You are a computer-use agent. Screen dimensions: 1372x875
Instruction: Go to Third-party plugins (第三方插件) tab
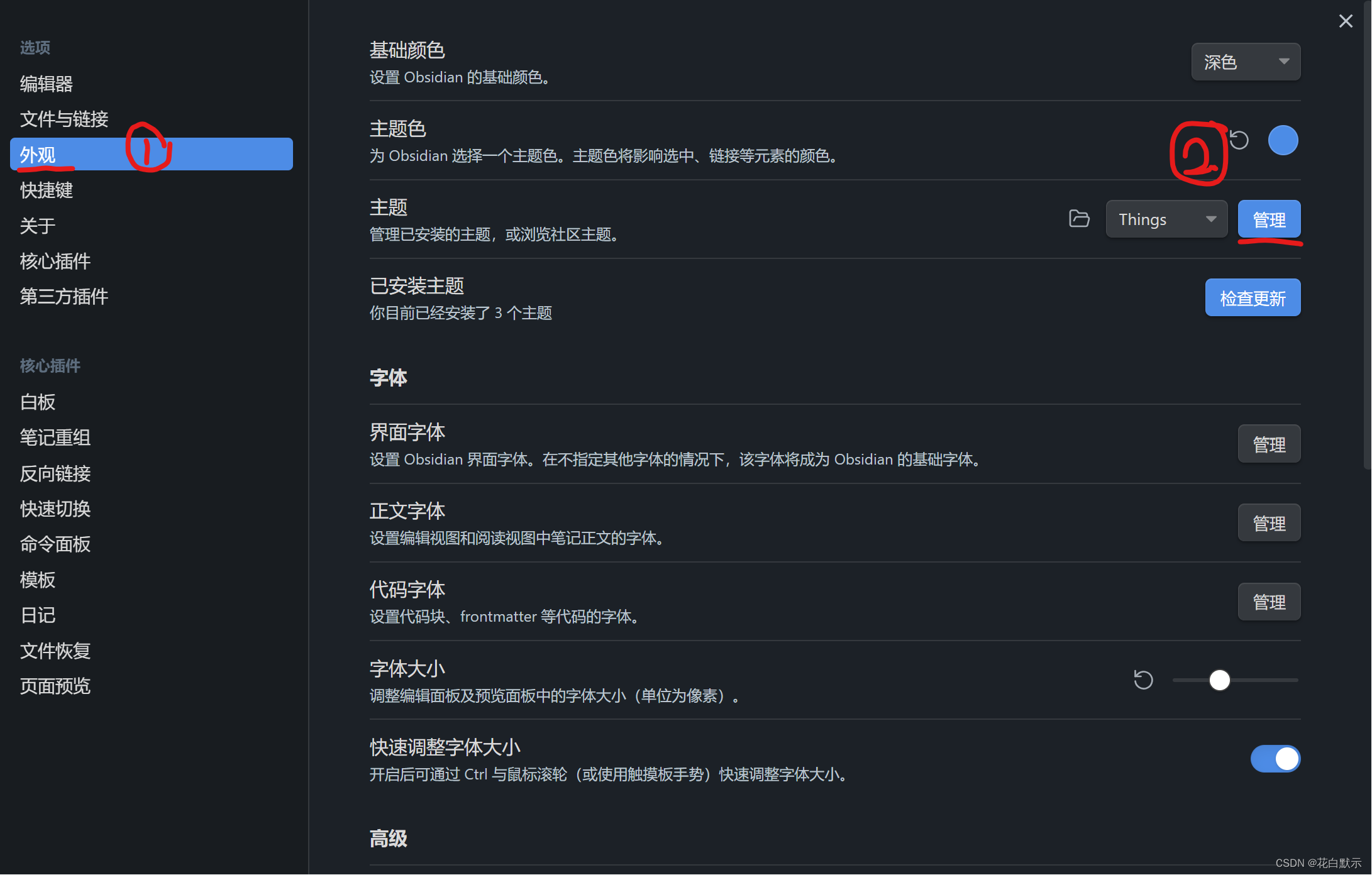64,296
